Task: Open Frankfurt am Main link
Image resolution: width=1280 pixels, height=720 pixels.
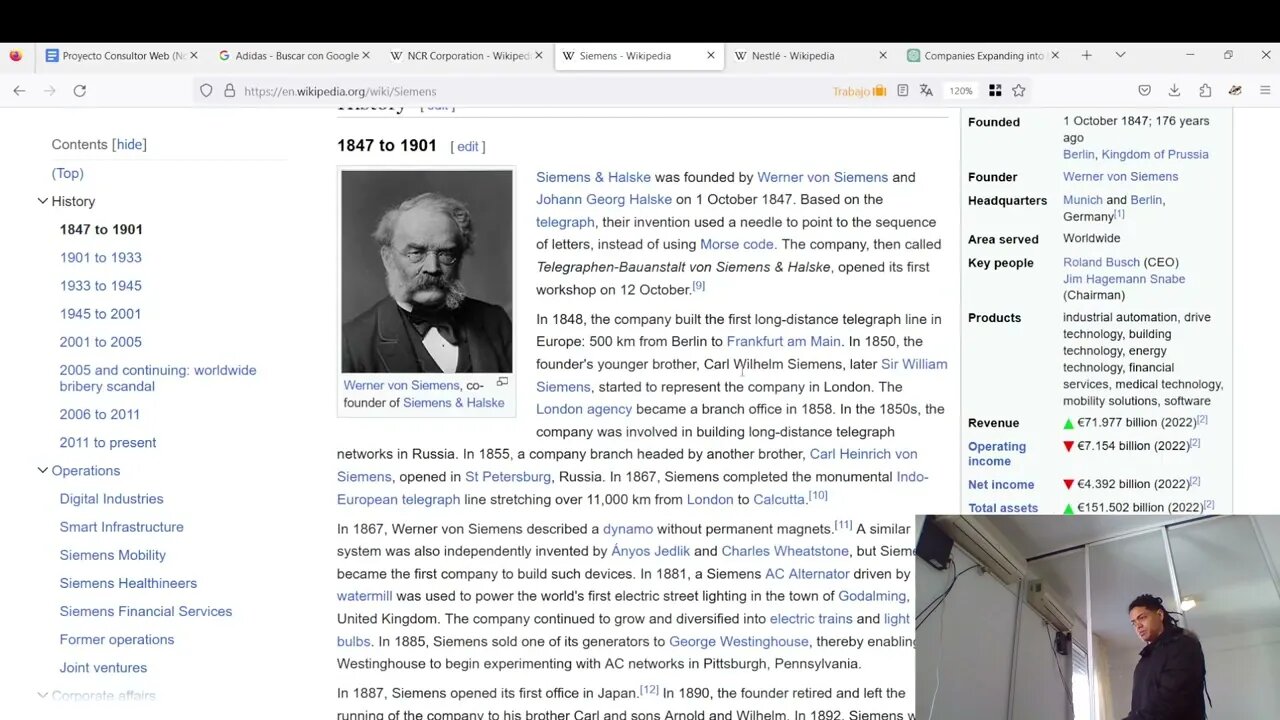Action: [x=784, y=341]
